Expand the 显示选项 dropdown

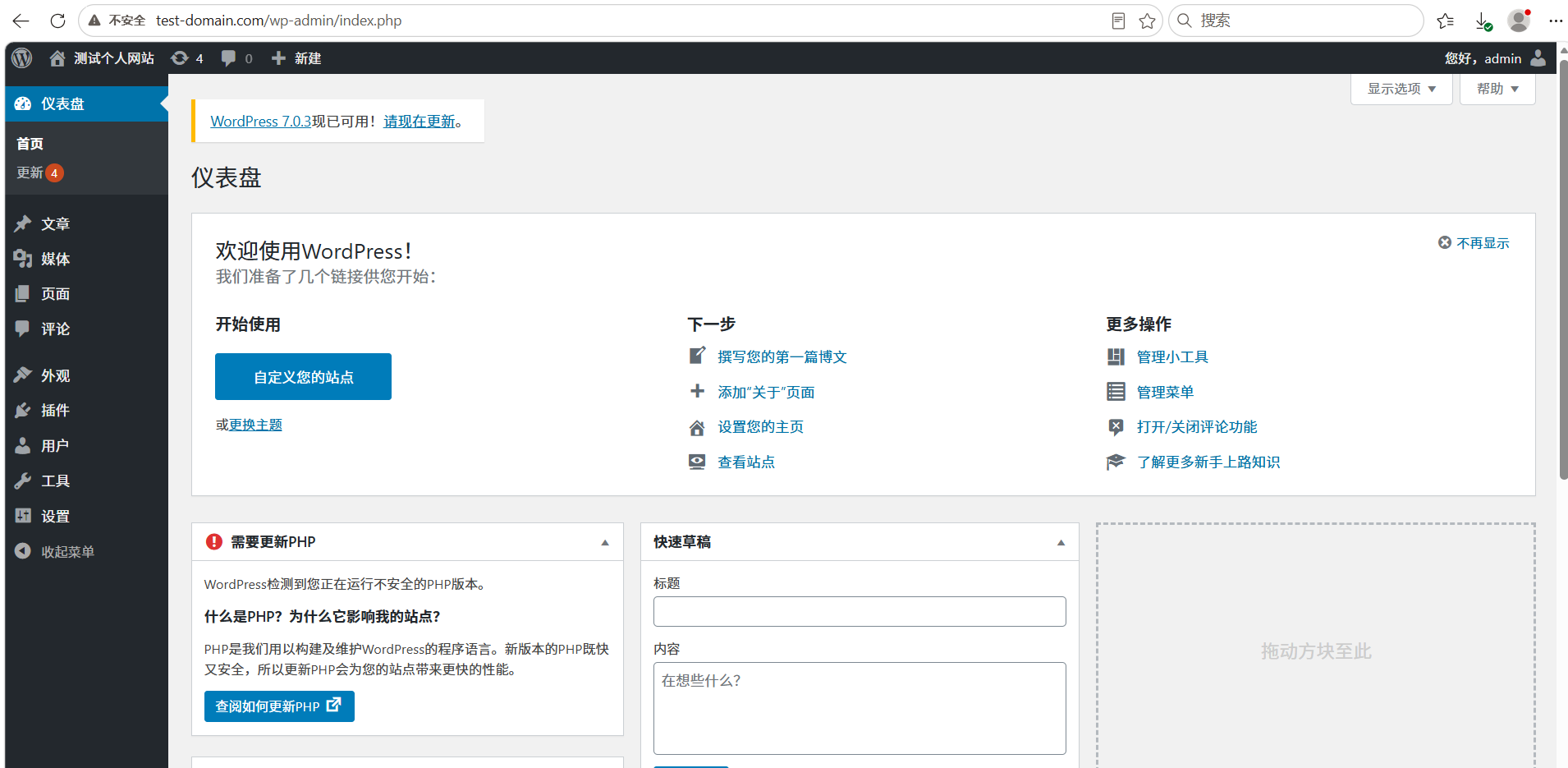pyautogui.click(x=1401, y=89)
